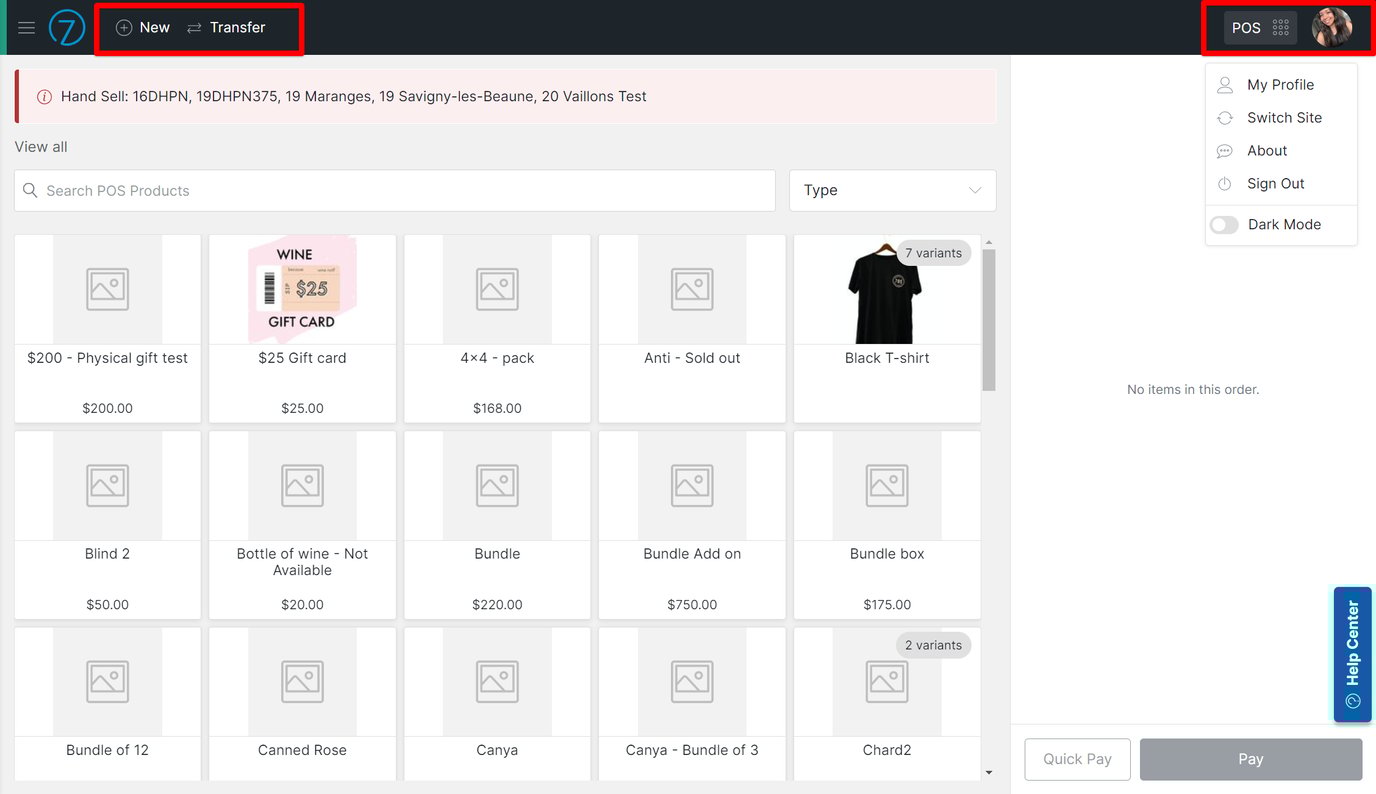Click the refresh icon beside Switch Site
Image resolution: width=1376 pixels, height=794 pixels.
1224,117
